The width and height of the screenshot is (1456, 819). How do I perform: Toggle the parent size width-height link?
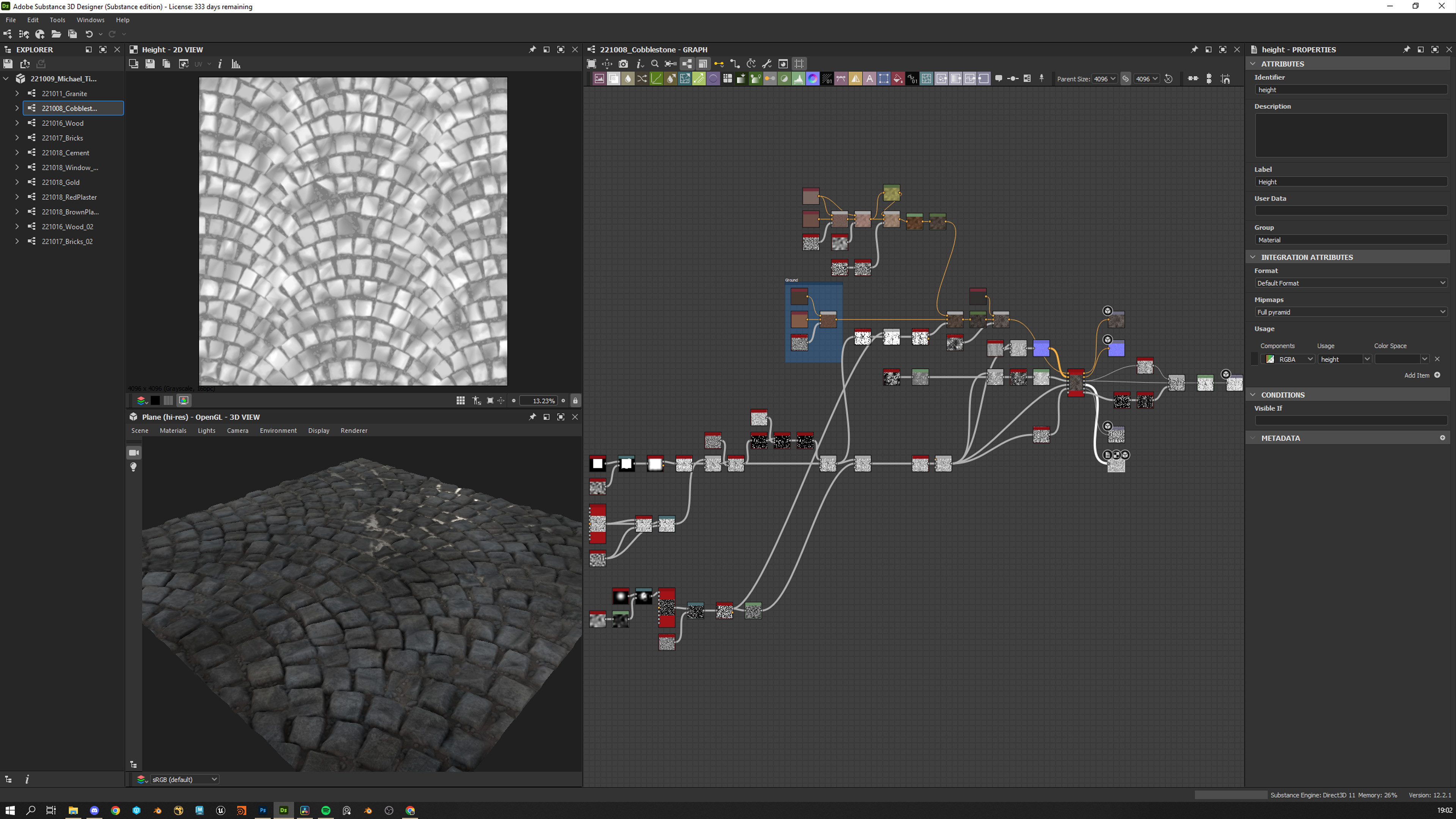coord(1125,79)
